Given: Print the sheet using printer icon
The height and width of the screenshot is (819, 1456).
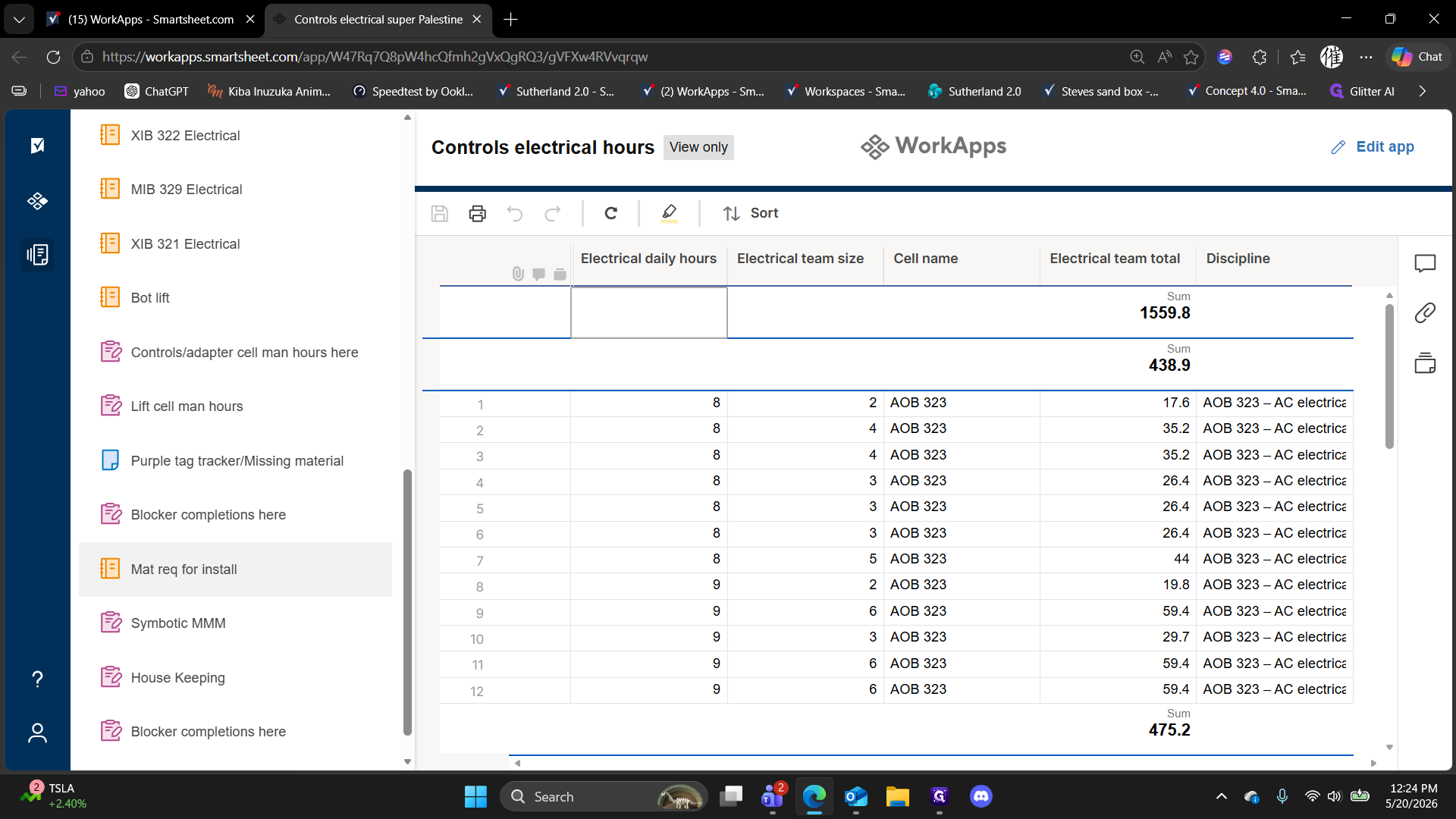Looking at the screenshot, I should point(478,213).
